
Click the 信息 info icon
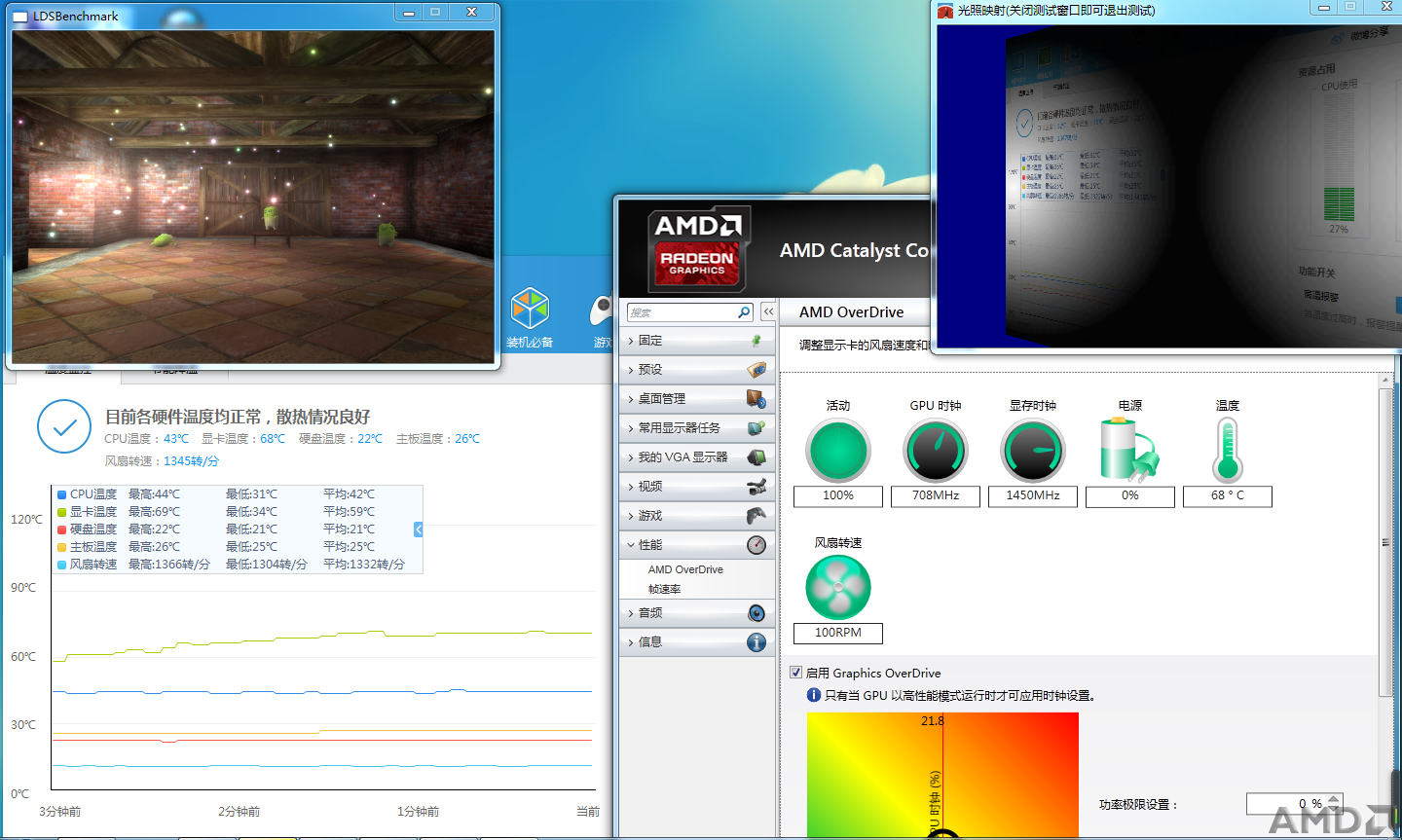click(756, 642)
